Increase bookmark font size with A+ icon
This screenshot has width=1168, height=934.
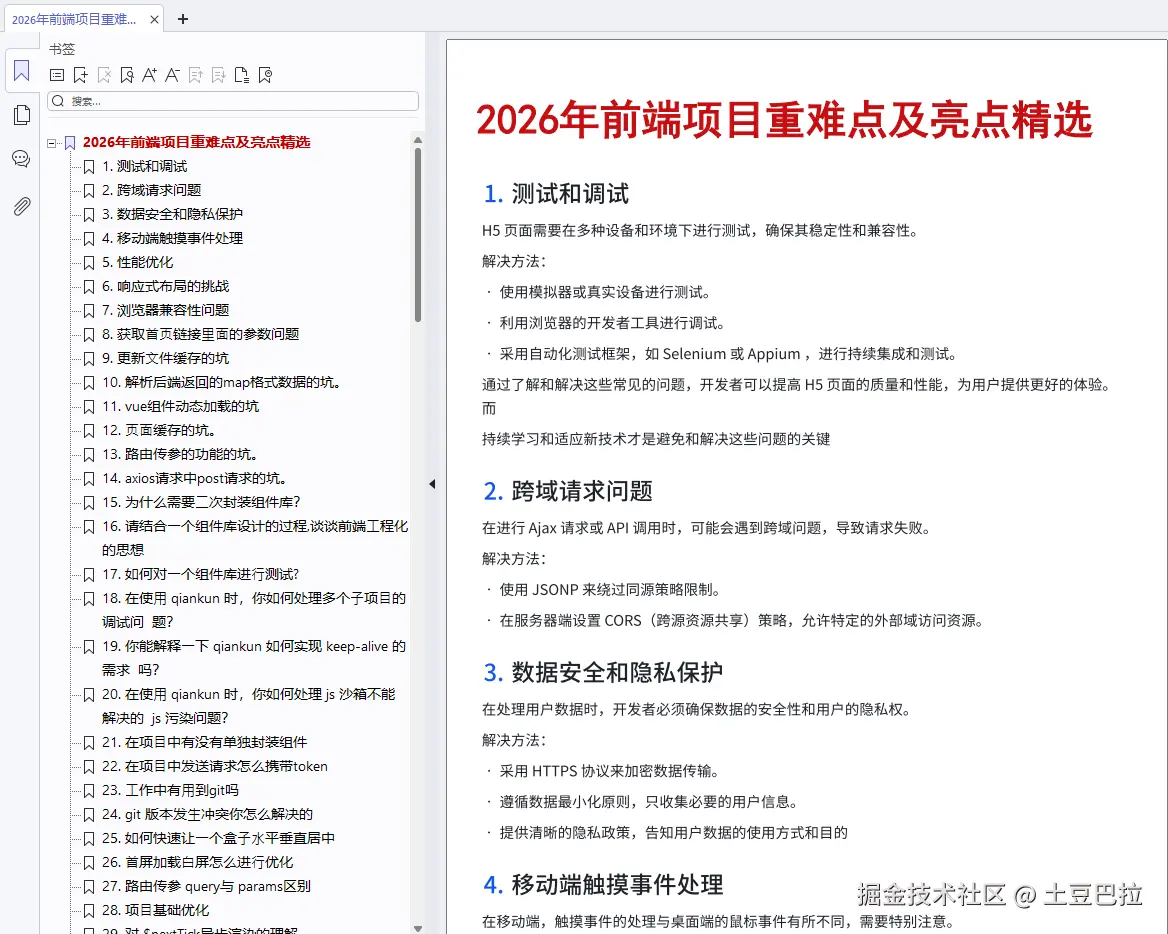[x=149, y=74]
